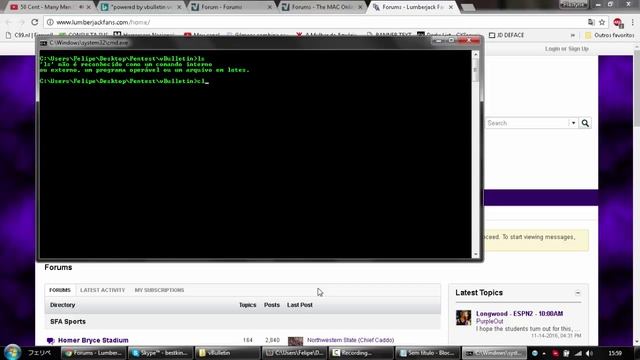
Task: Open the C99.nl bookmark
Action: (29, 36)
